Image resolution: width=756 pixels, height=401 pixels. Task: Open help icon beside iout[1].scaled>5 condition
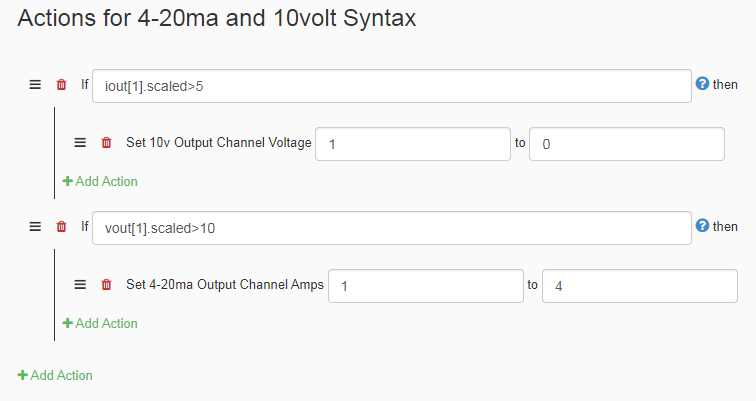702,83
